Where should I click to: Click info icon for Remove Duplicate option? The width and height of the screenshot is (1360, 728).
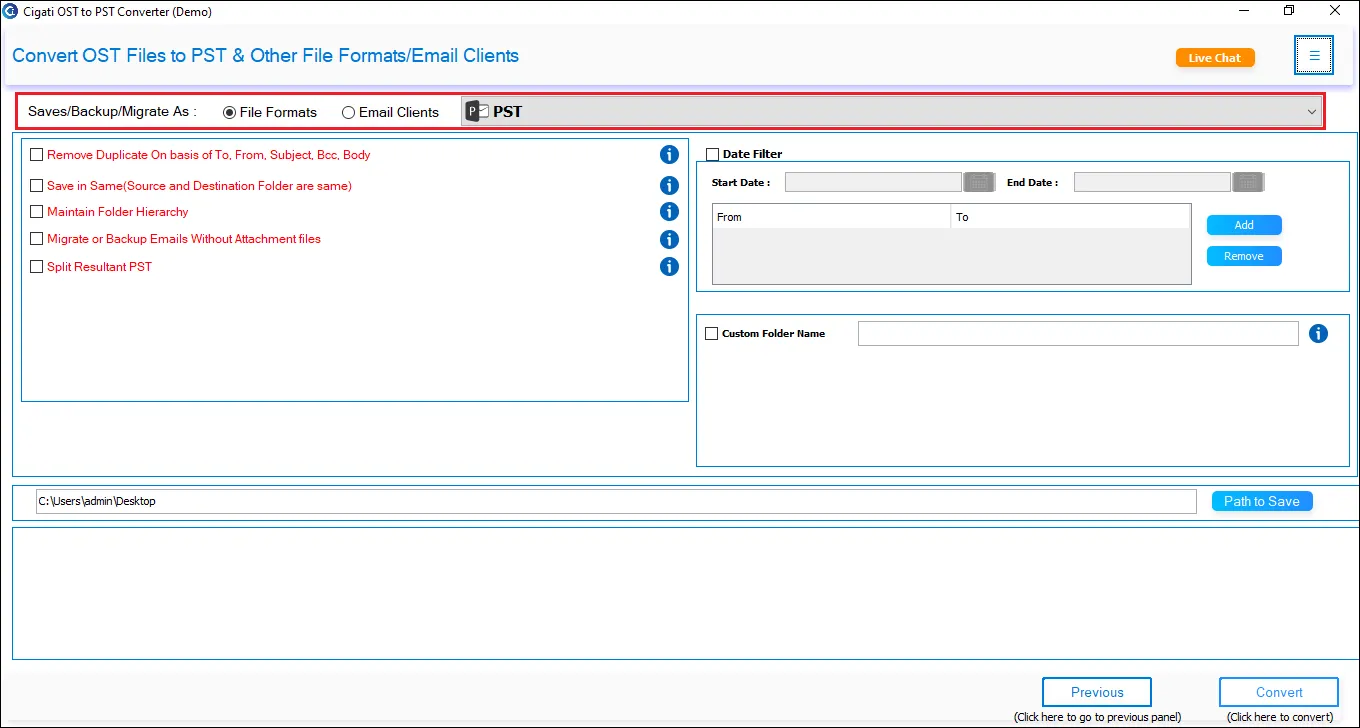(669, 154)
